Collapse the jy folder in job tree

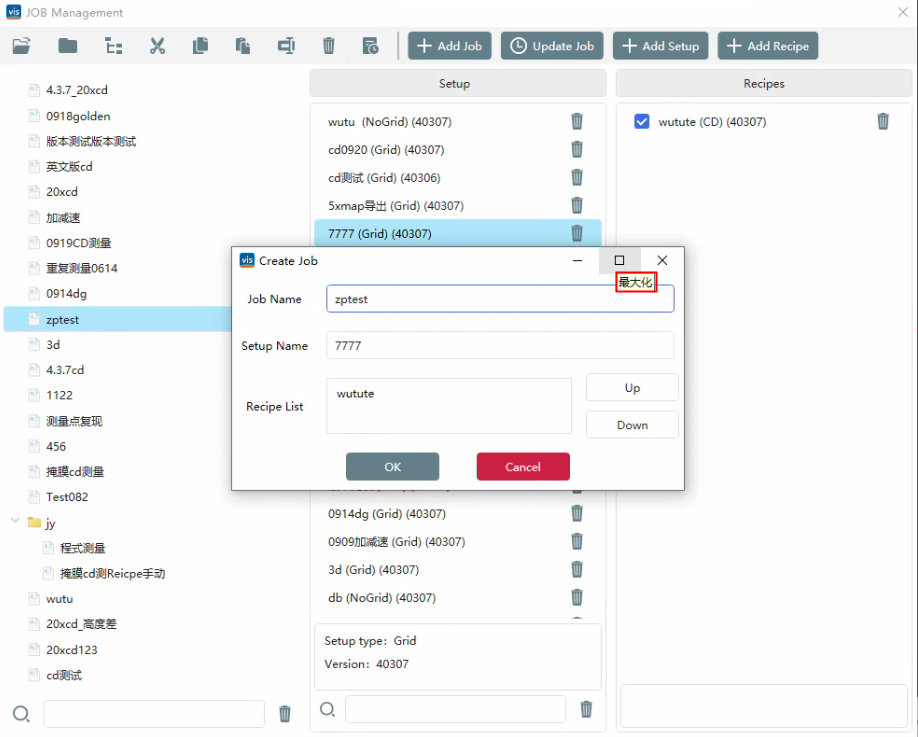[x=15, y=522]
